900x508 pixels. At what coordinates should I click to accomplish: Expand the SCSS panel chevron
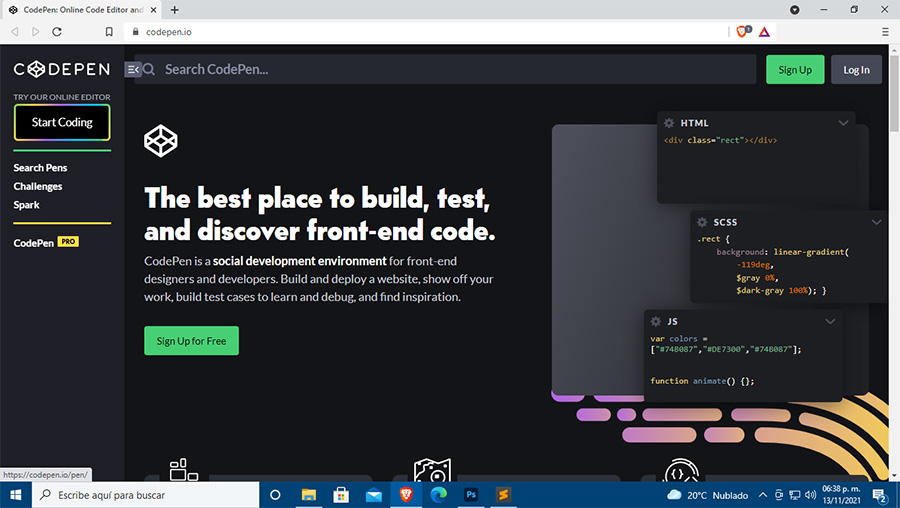pos(876,222)
